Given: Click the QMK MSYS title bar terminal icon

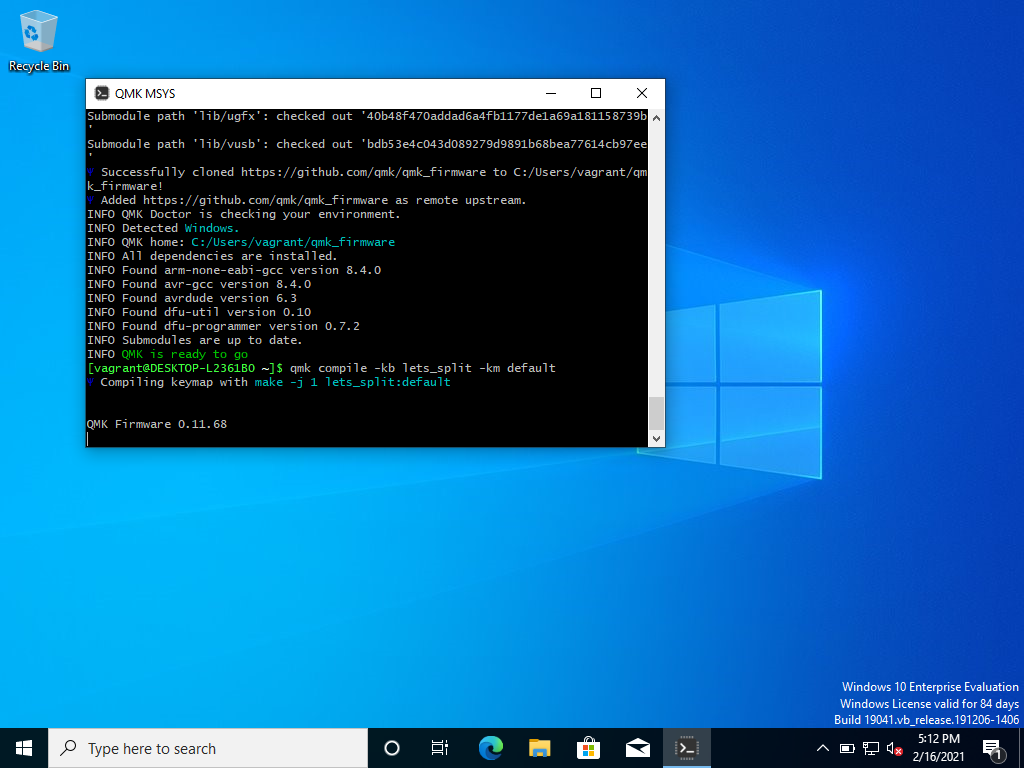Looking at the screenshot, I should click(x=101, y=93).
